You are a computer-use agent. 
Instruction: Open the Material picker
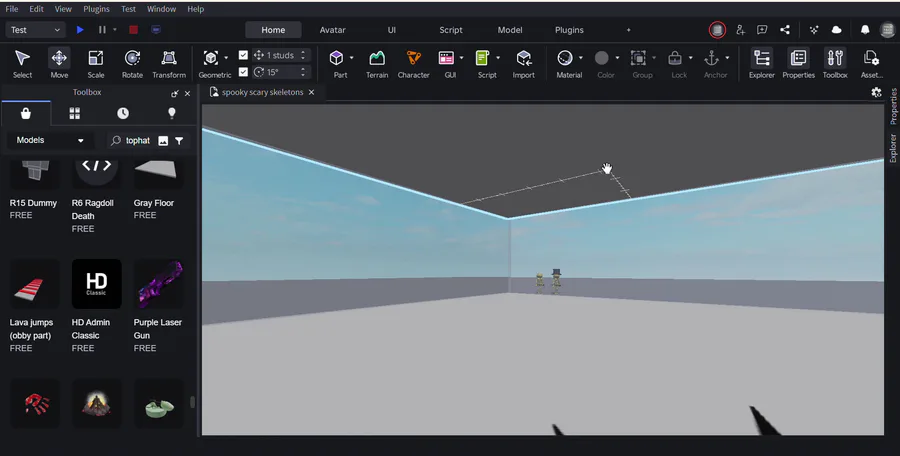565,58
